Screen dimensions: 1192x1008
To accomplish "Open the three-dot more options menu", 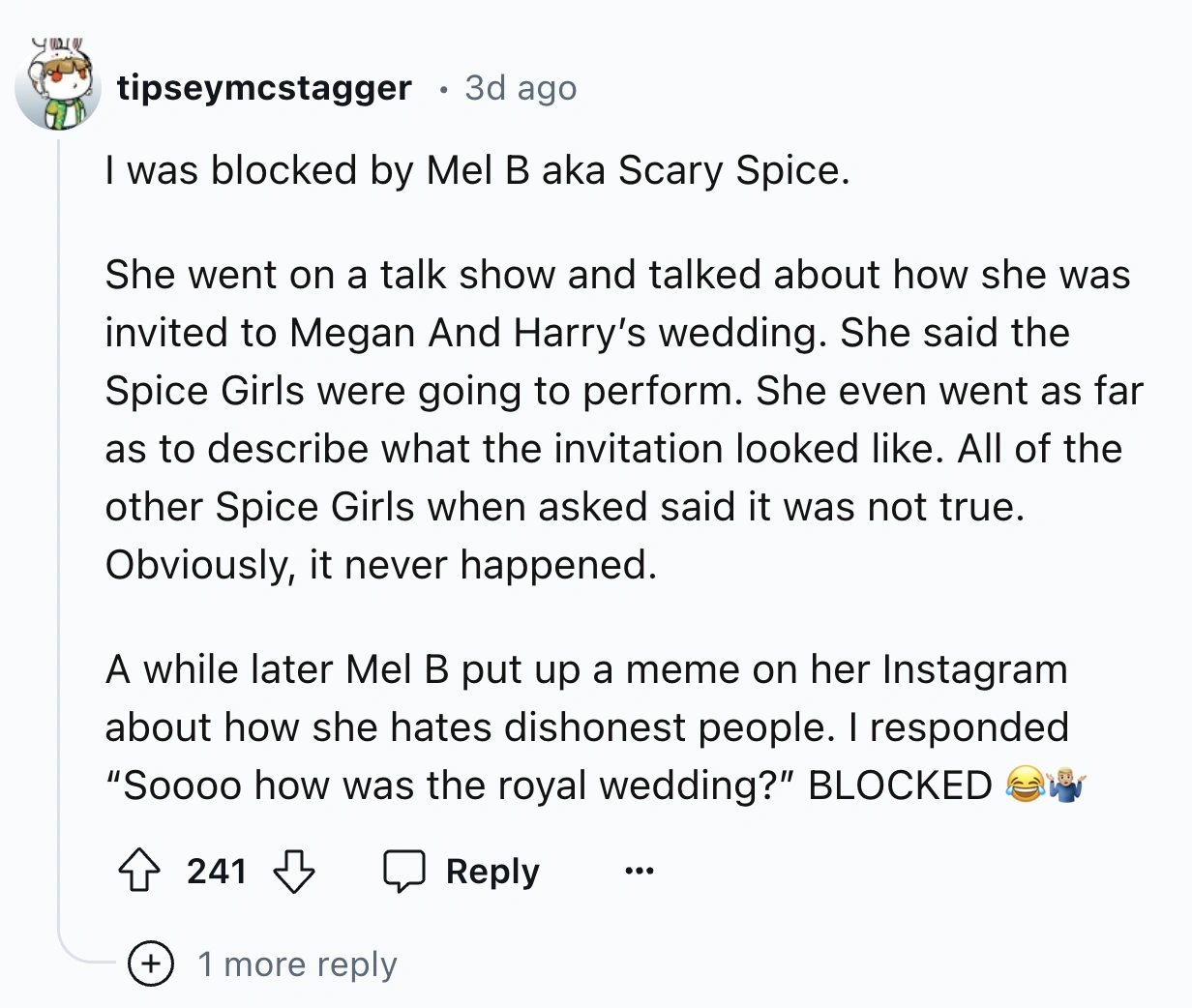I will (x=639, y=872).
